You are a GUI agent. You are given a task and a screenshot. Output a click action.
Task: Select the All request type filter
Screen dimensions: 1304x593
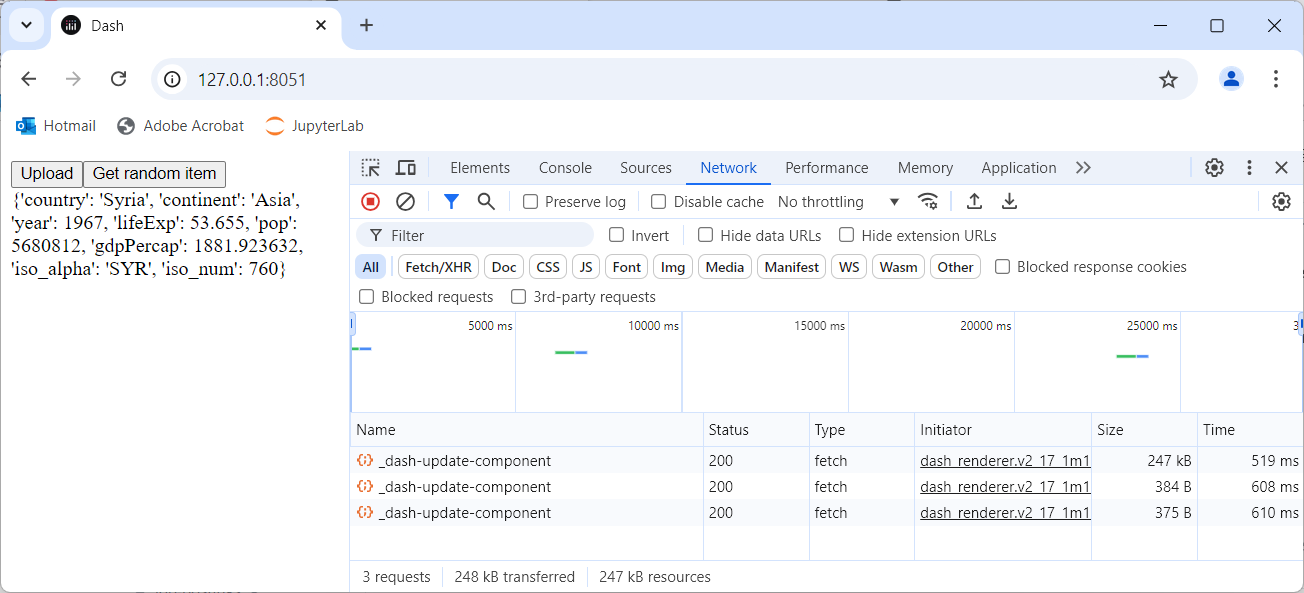click(371, 267)
